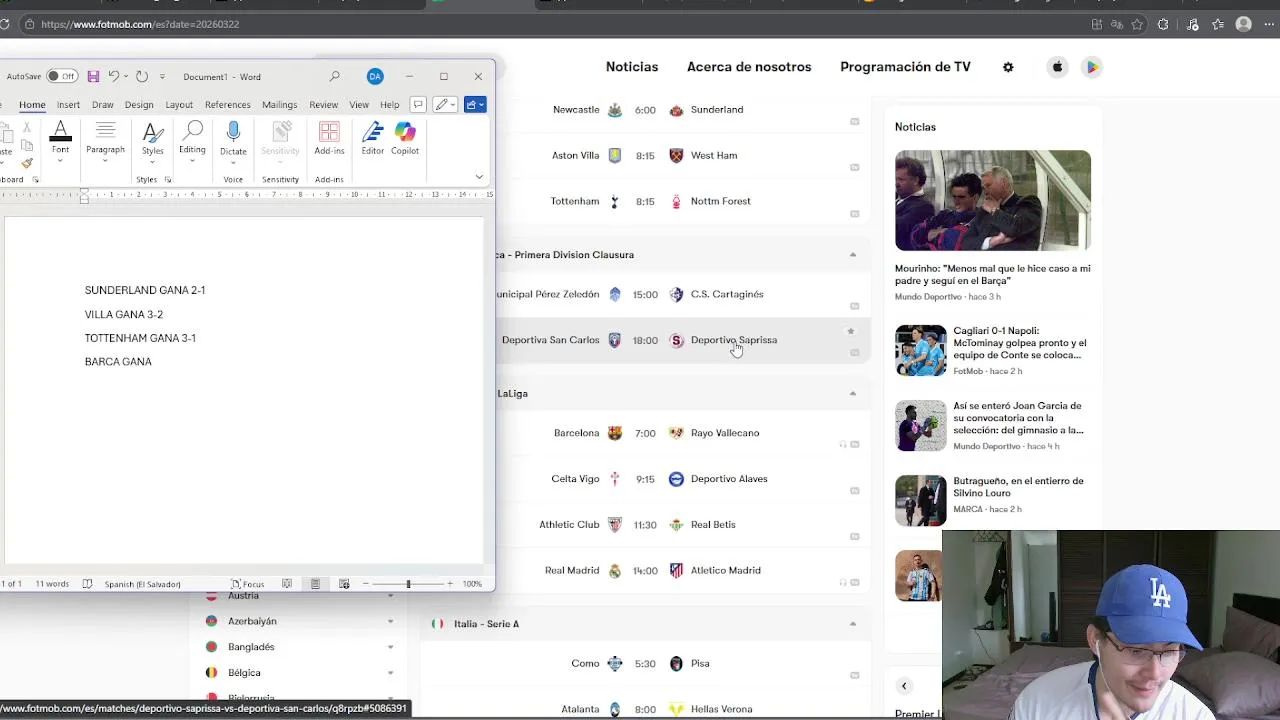1280x720 pixels.
Task: Launch the Editor tool
Action: point(373,140)
